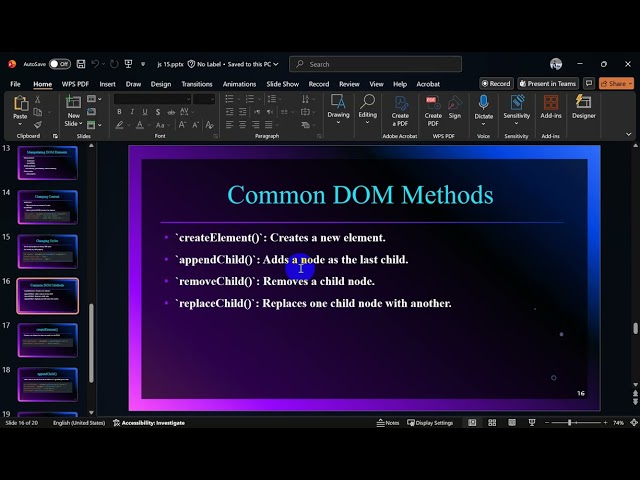Open the comments pane icon
The image size is (640, 480).
[x=589, y=84]
